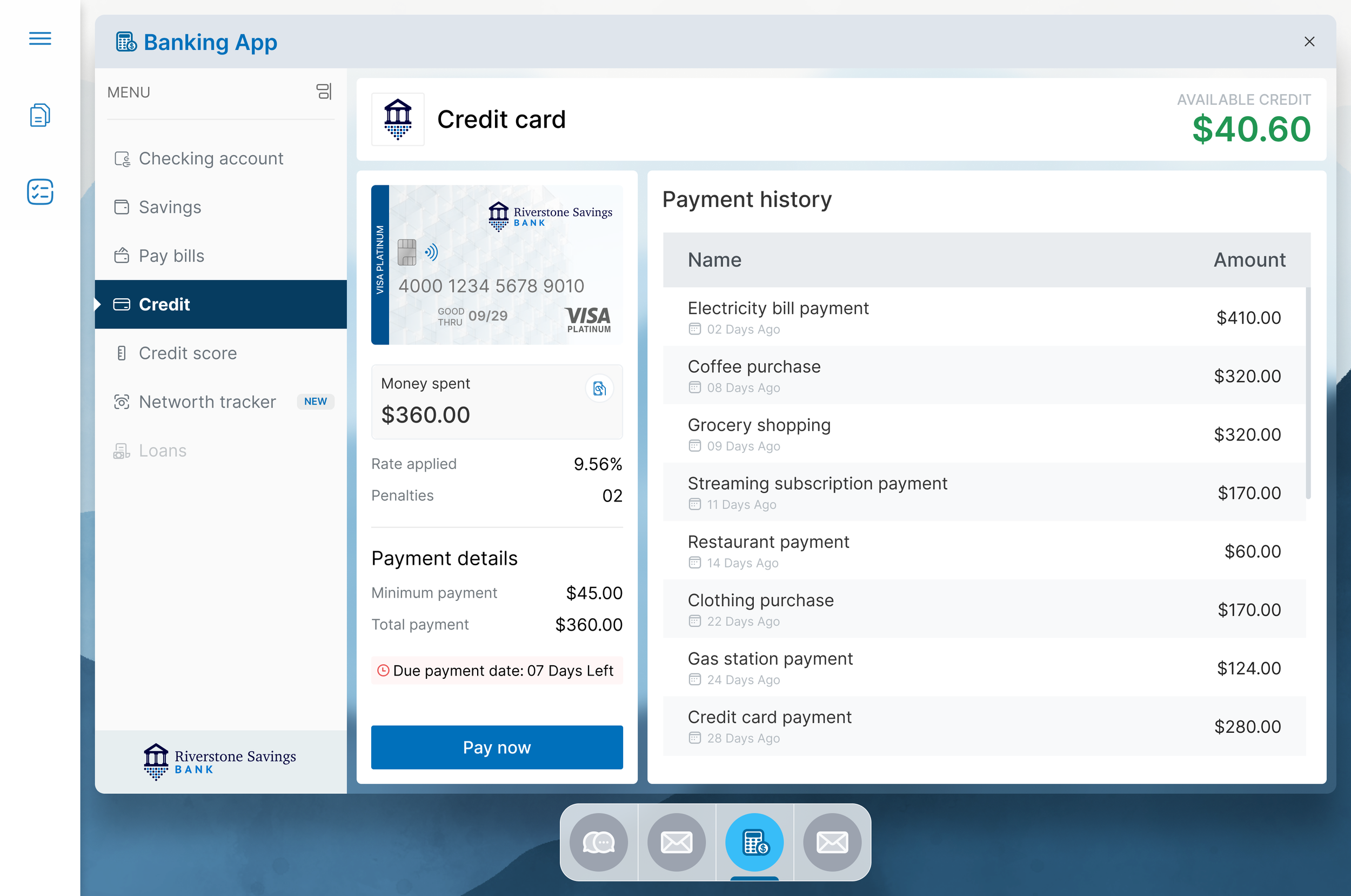
Task: Select the Savings account icon
Action: 122,207
